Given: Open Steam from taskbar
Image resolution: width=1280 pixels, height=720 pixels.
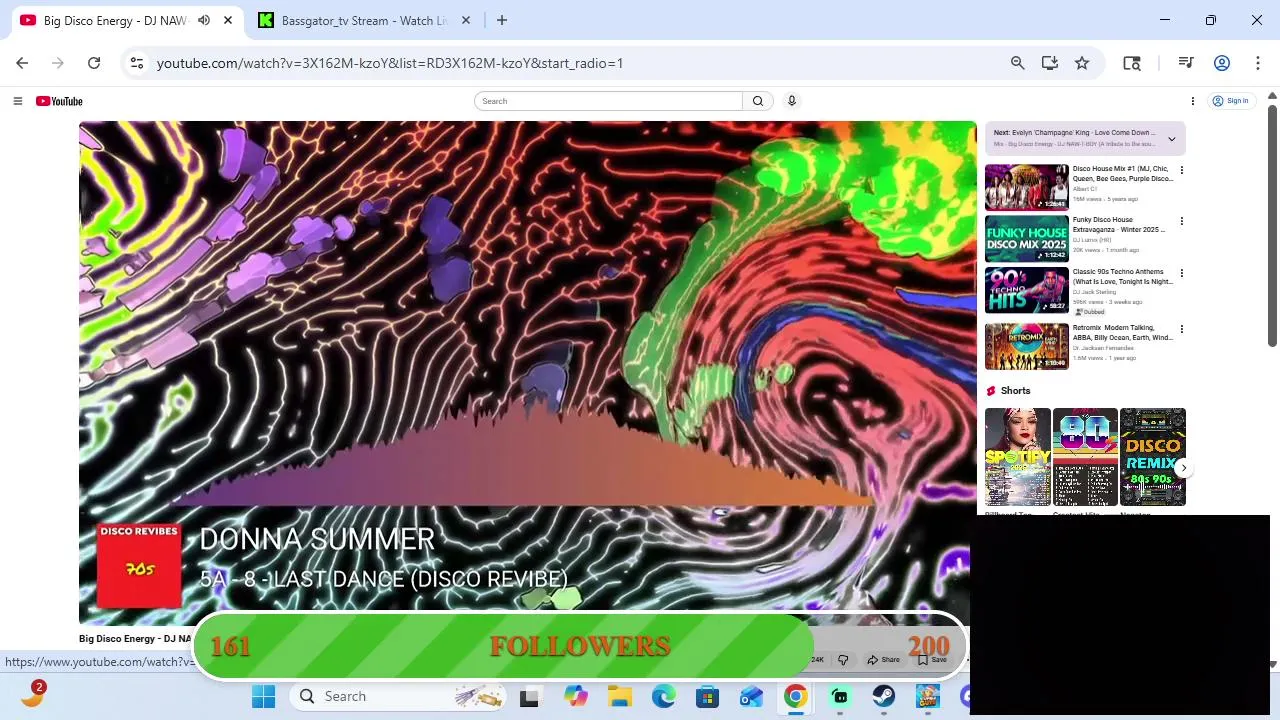Looking at the screenshot, I should [x=884, y=696].
